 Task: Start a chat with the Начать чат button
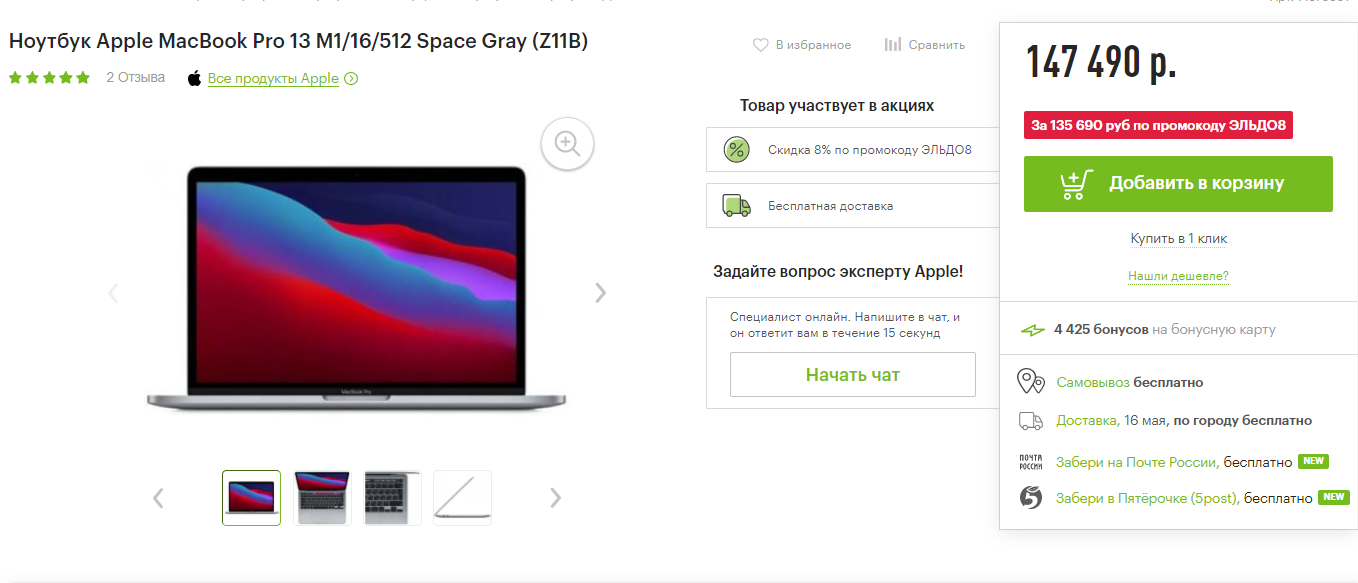pyautogui.click(x=853, y=375)
